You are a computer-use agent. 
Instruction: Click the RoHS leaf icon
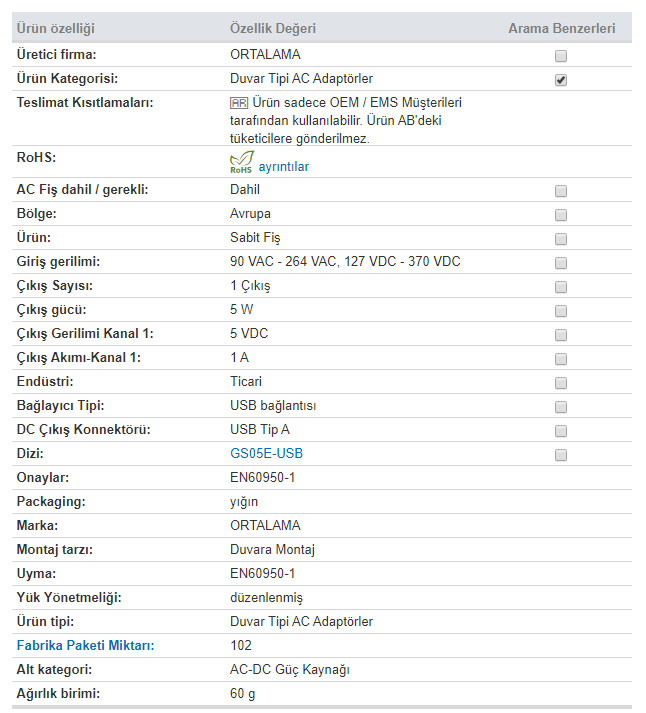click(241, 163)
